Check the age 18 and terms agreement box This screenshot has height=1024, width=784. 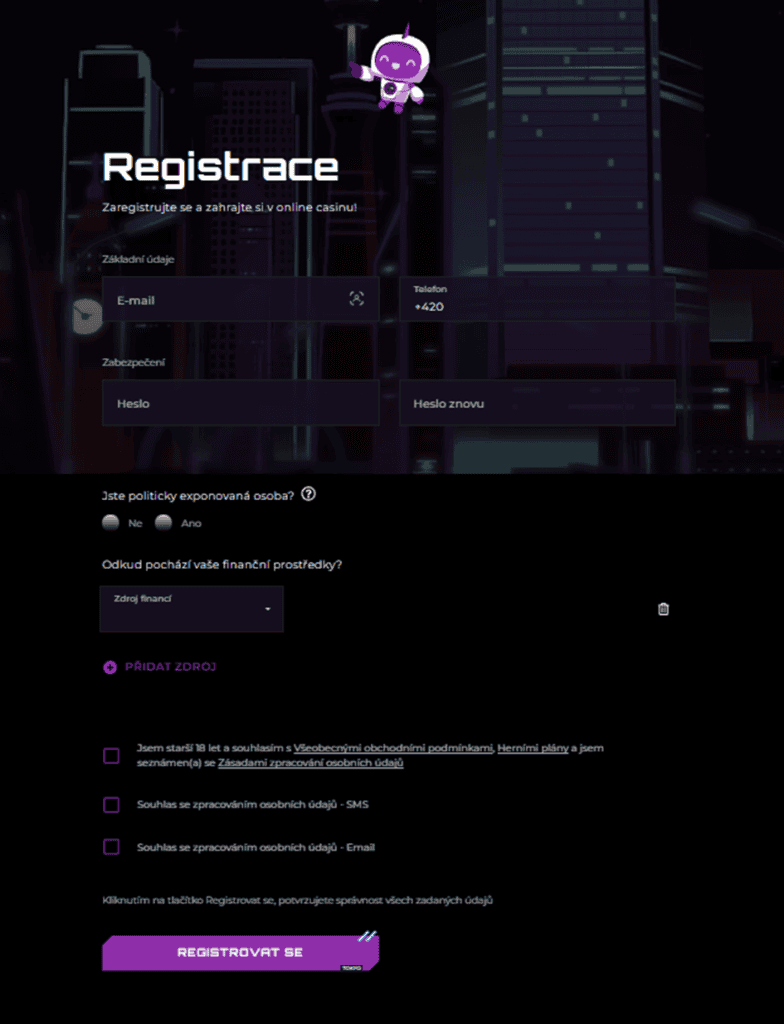click(x=112, y=756)
